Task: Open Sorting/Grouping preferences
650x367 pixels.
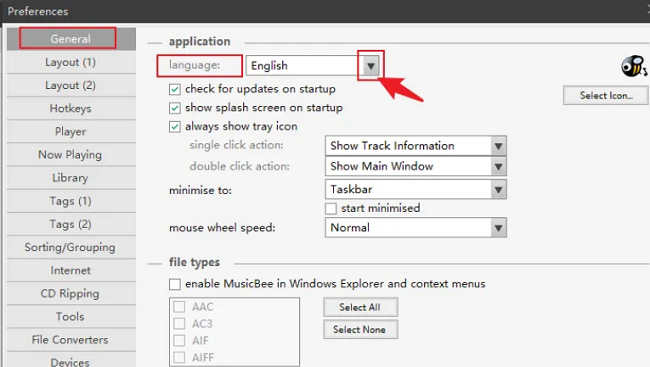Action: coord(71,248)
